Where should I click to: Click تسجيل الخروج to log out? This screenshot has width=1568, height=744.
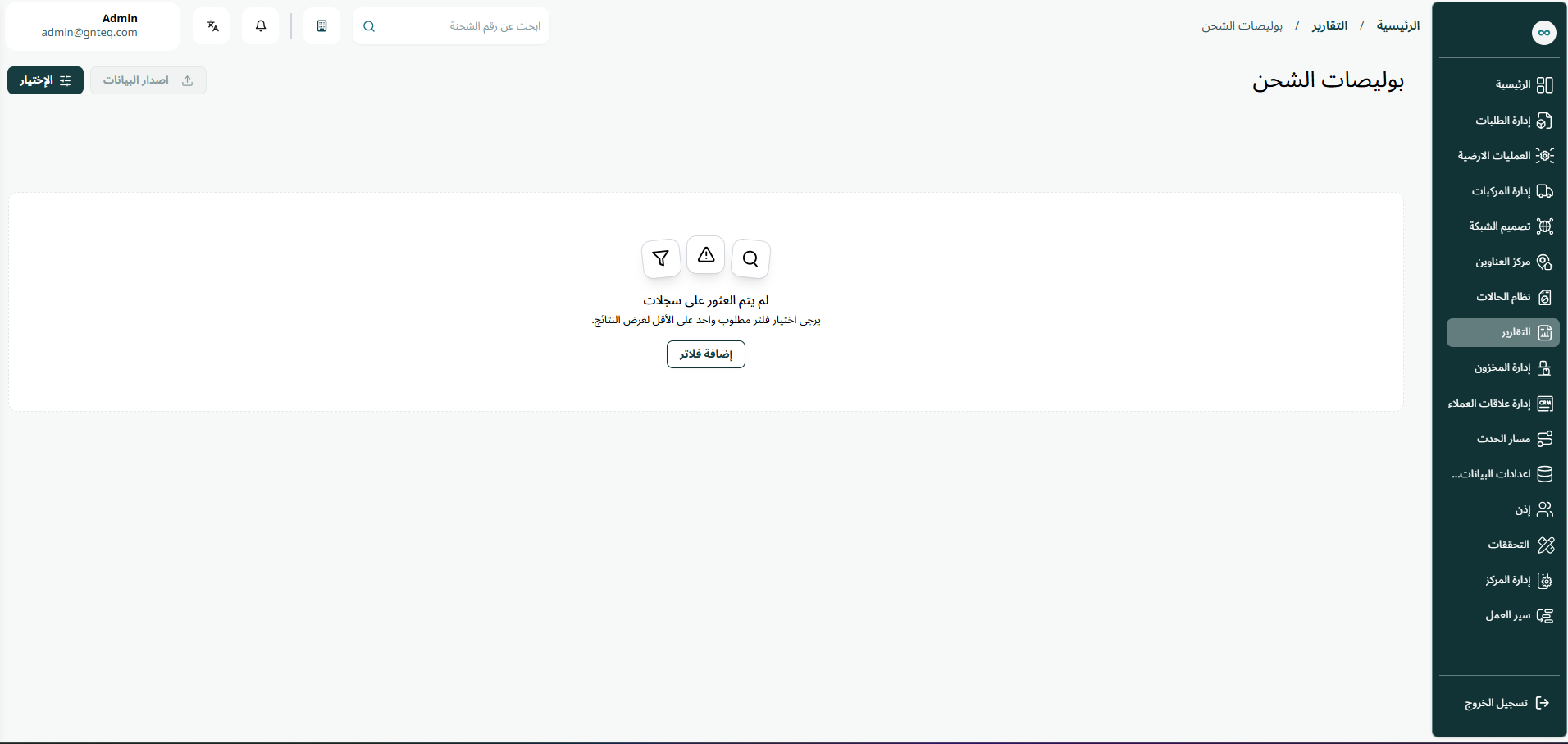(1506, 703)
